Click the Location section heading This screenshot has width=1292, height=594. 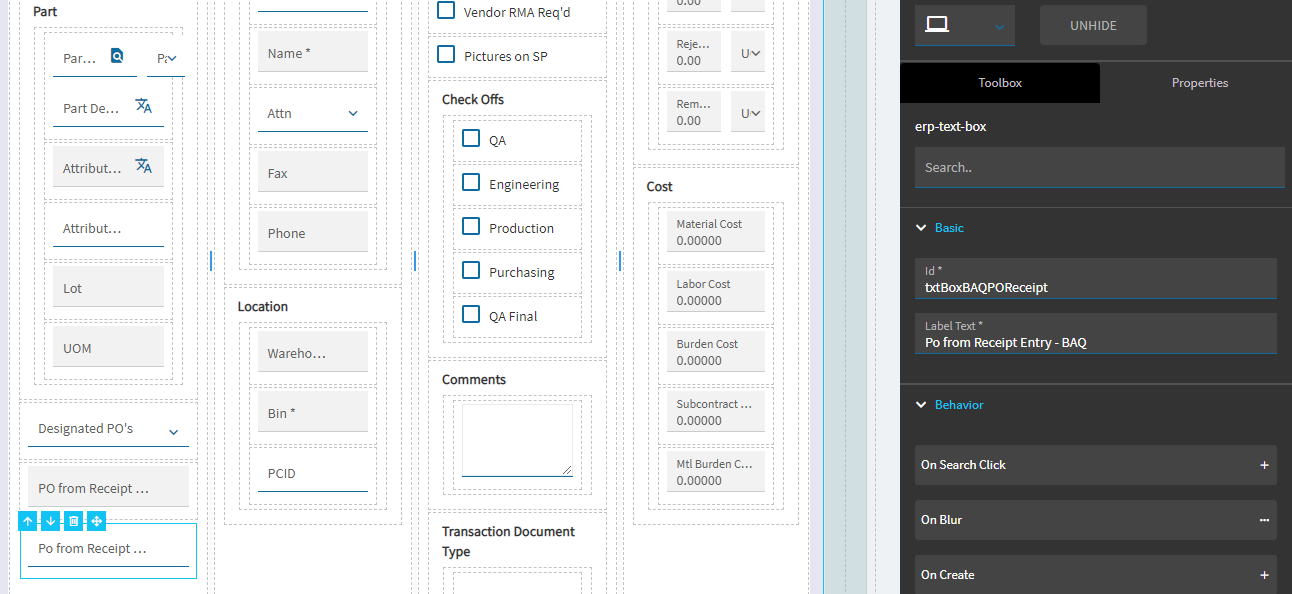click(263, 307)
